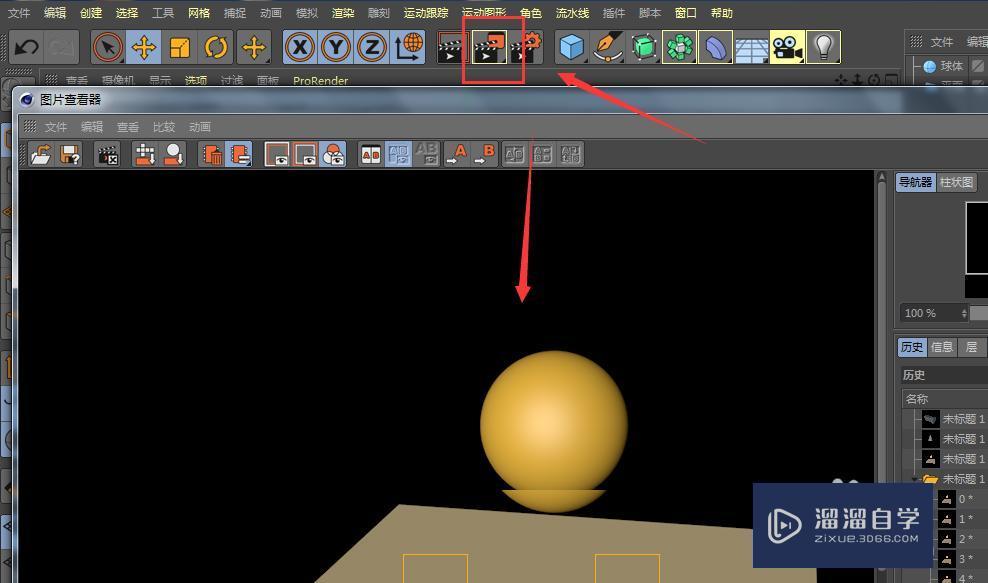Click the 比较 menu in Picture Viewer
This screenshot has height=583, width=988.
(x=164, y=127)
